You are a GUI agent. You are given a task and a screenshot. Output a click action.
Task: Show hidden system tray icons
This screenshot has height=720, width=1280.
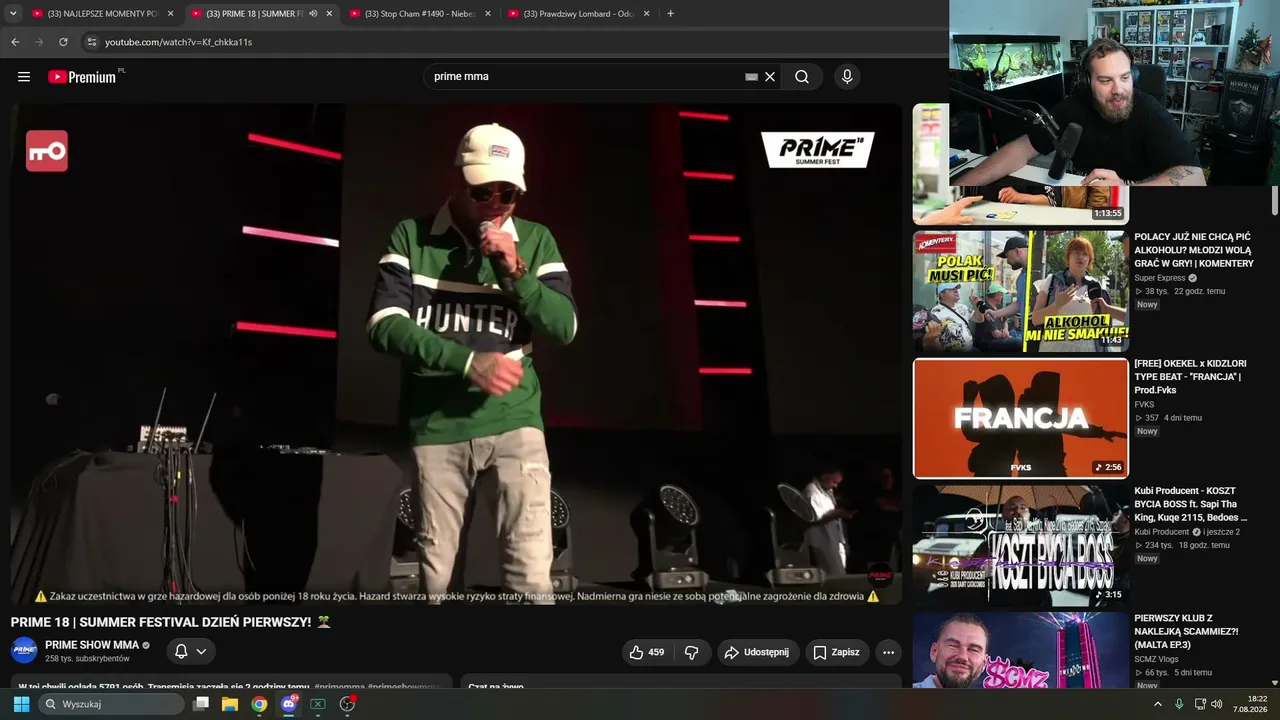(1158, 704)
